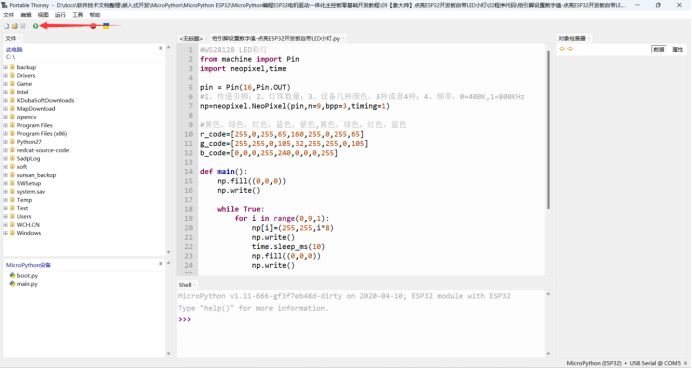Viewport: 692px width, 368px height.
Task: Click code line 14 'def main():'
Action: pos(224,172)
